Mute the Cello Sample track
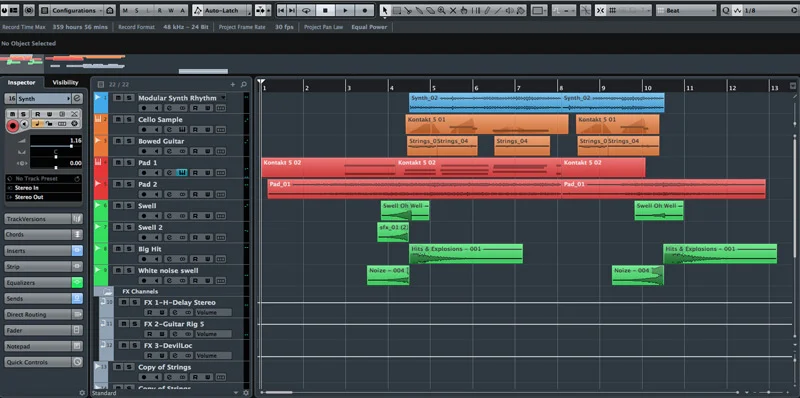Screen dimensions: 800x398 [118, 119]
